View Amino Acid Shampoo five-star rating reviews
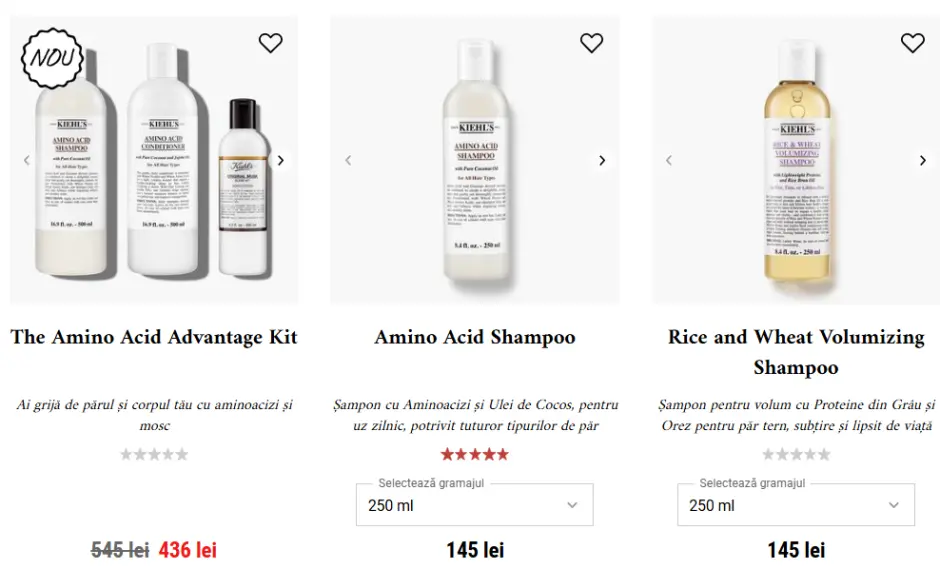 click(475, 455)
